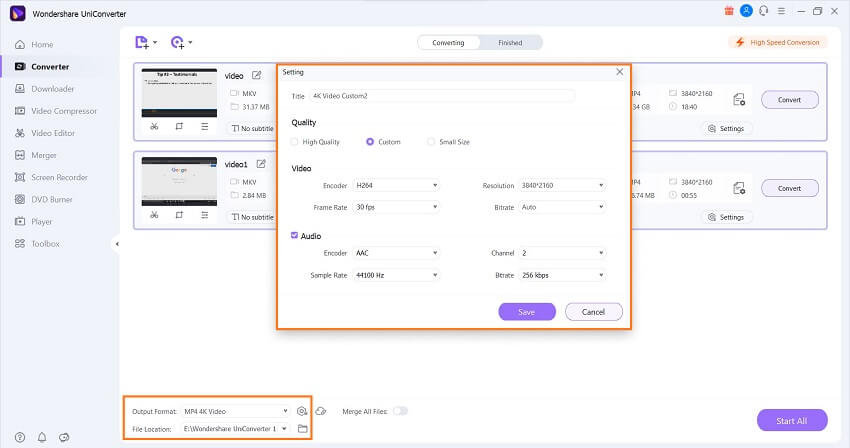Click the Toolbox sidebar icon
Image resolution: width=850 pixels, height=448 pixels.
point(20,244)
